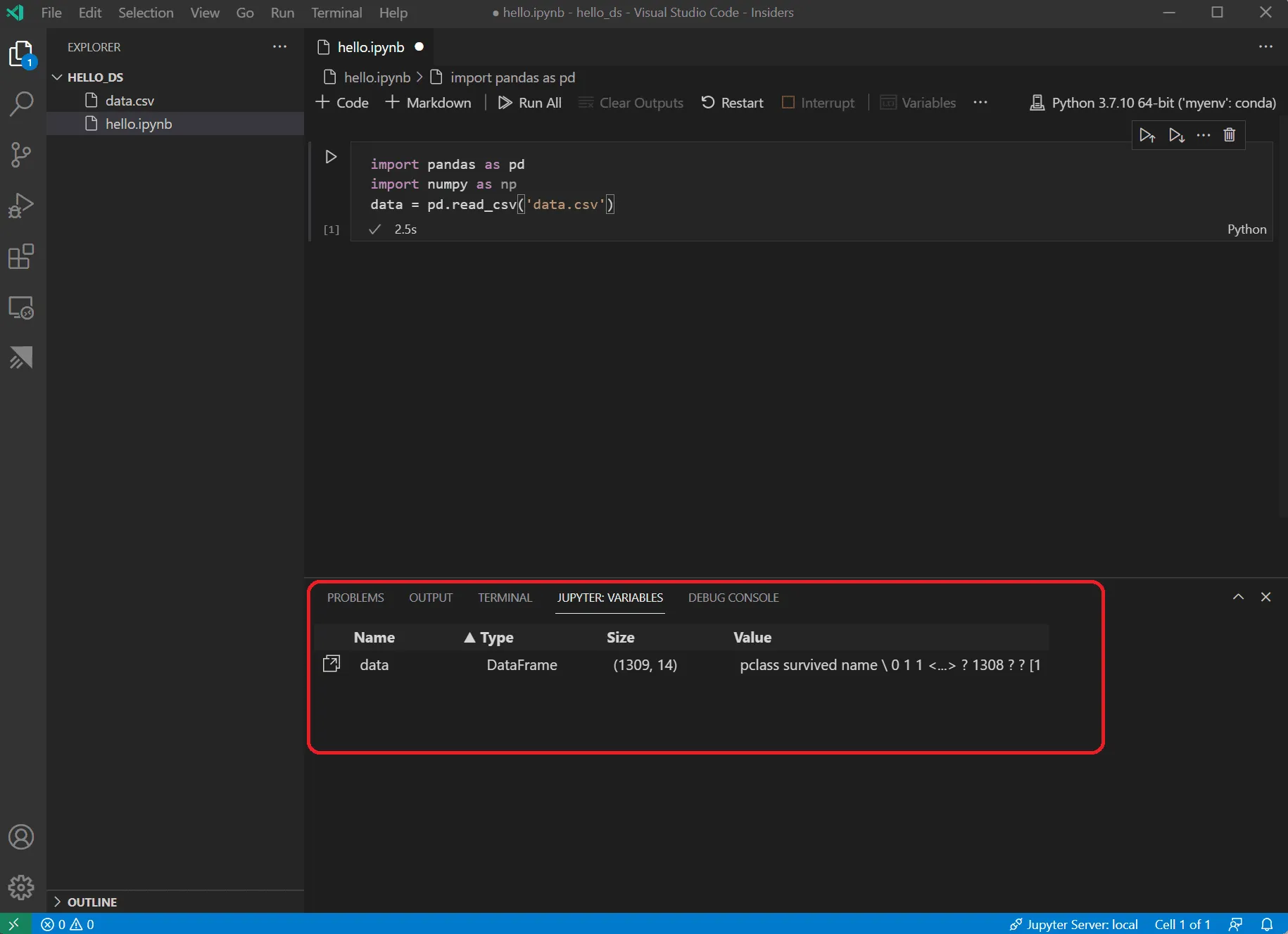Run All notebook cells
Viewport: 1288px width, 934px height.
pos(529,103)
